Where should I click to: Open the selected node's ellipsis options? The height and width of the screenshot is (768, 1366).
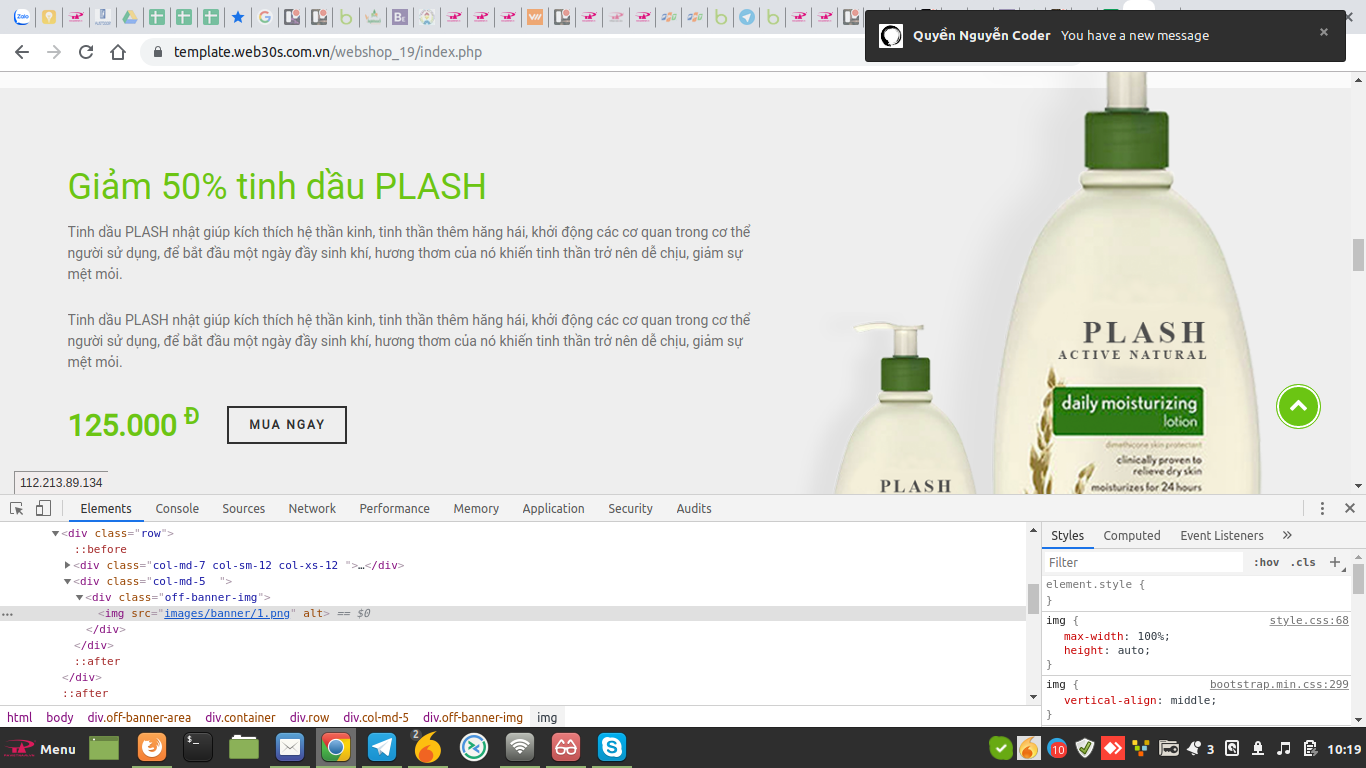tap(8, 613)
